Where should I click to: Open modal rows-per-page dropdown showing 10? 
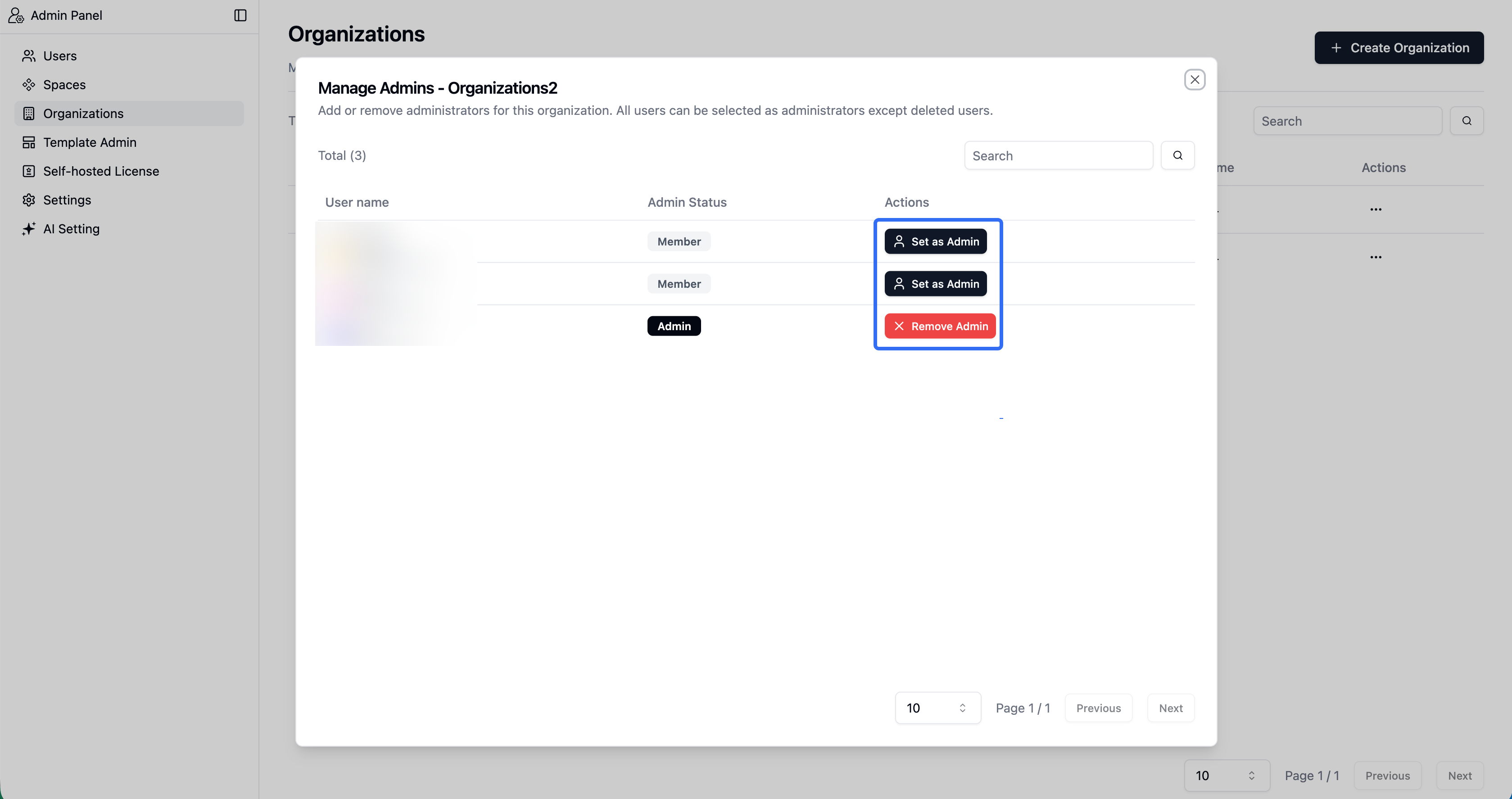click(937, 708)
